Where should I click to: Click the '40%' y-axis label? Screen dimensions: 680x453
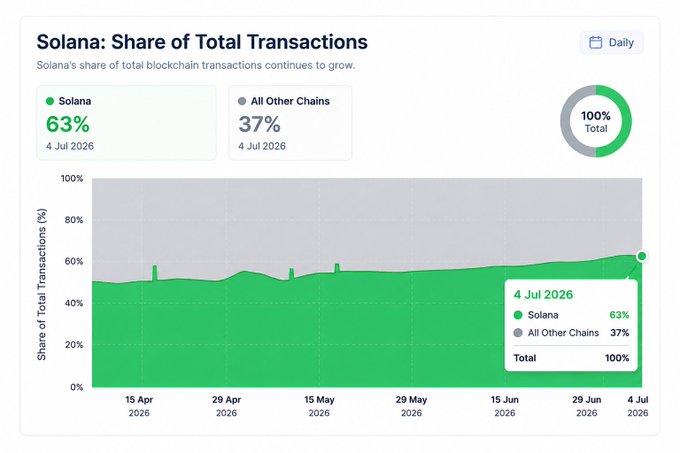coord(74,303)
